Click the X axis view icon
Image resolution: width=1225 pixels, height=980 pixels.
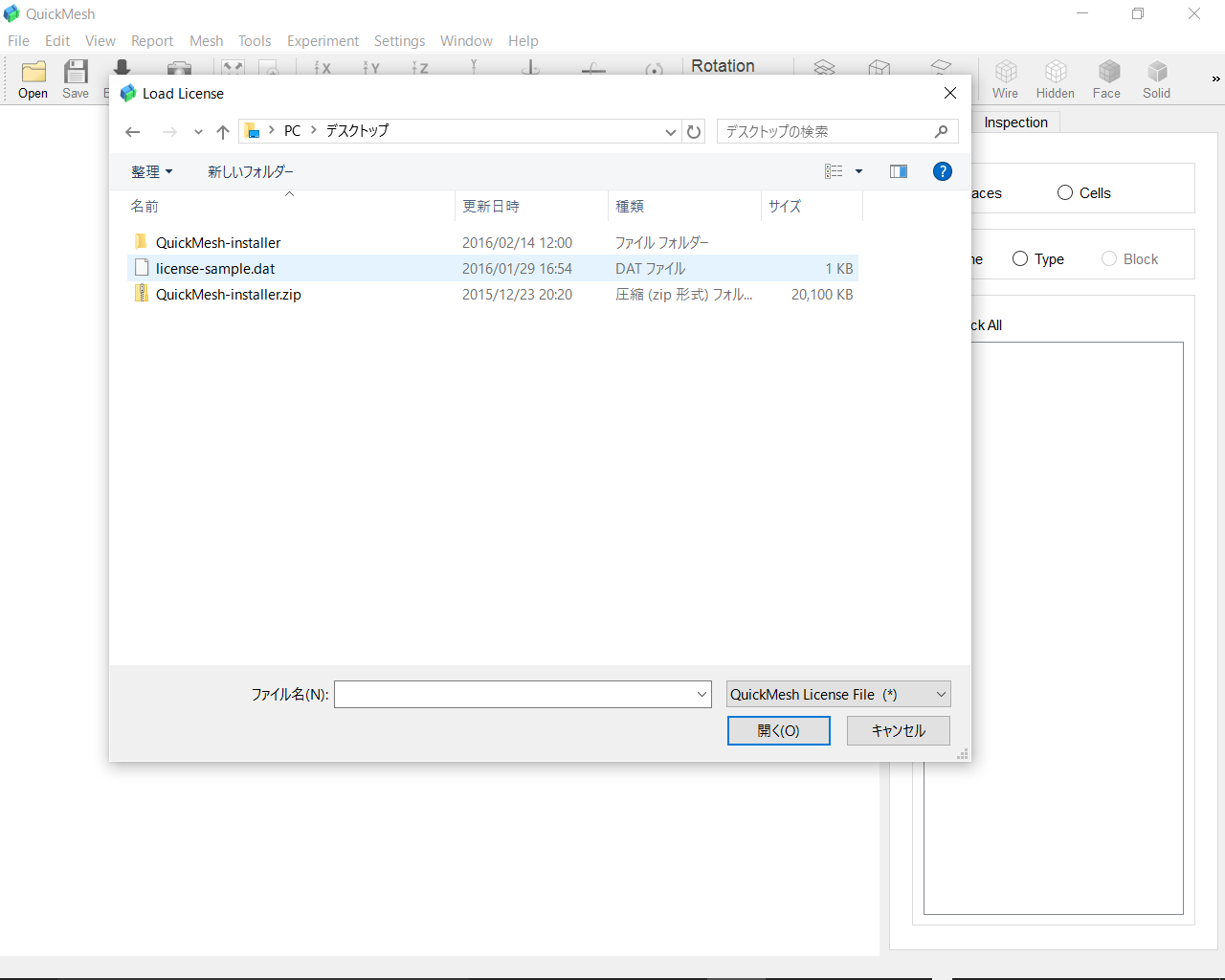(x=323, y=68)
